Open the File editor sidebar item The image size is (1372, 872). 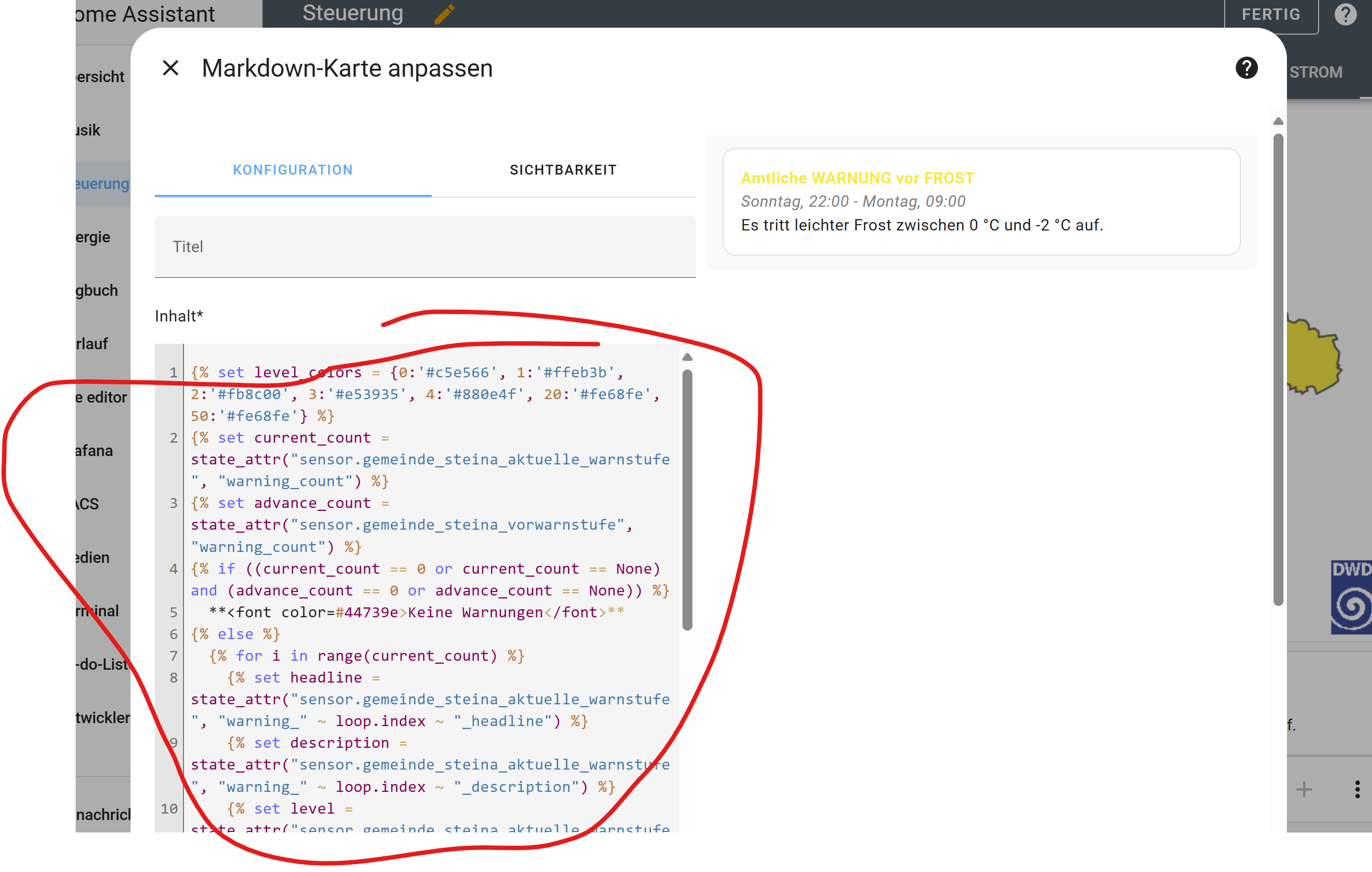pos(103,397)
